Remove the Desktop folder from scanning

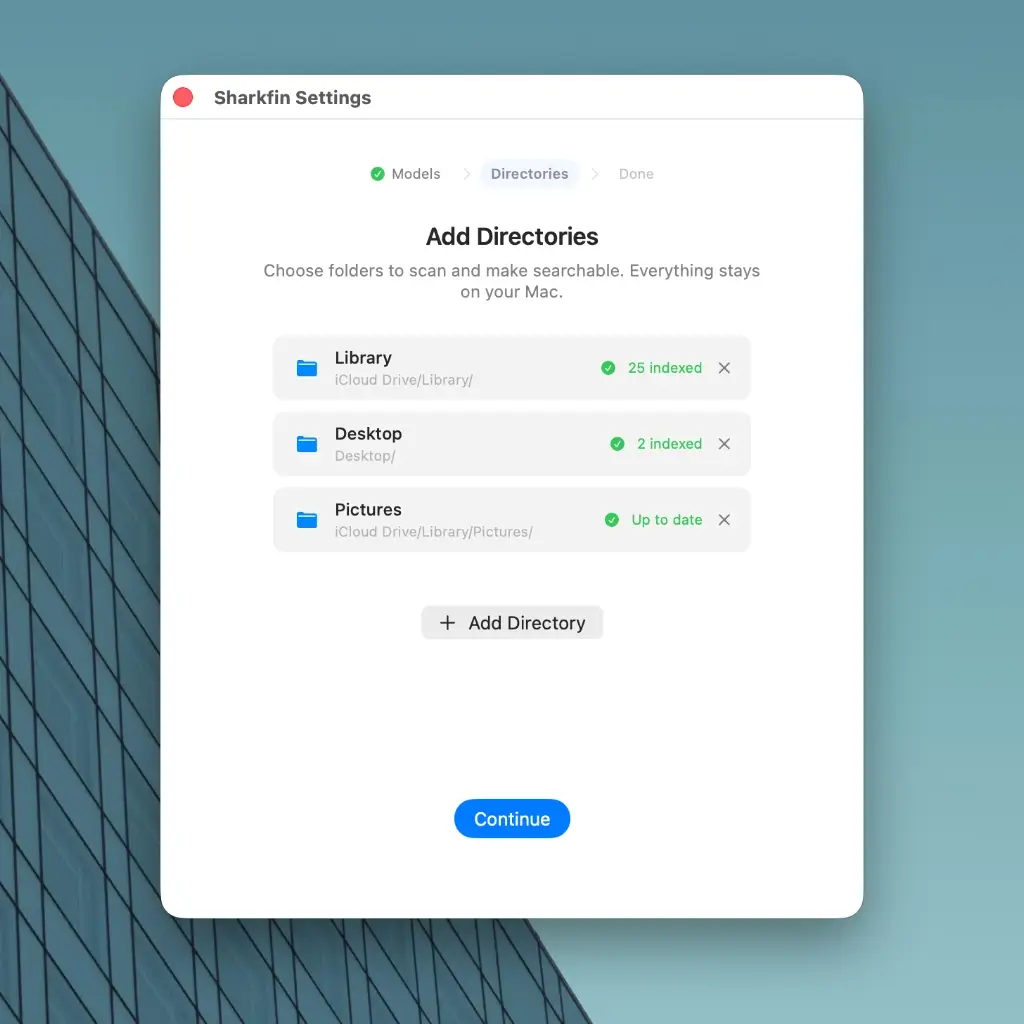[724, 444]
